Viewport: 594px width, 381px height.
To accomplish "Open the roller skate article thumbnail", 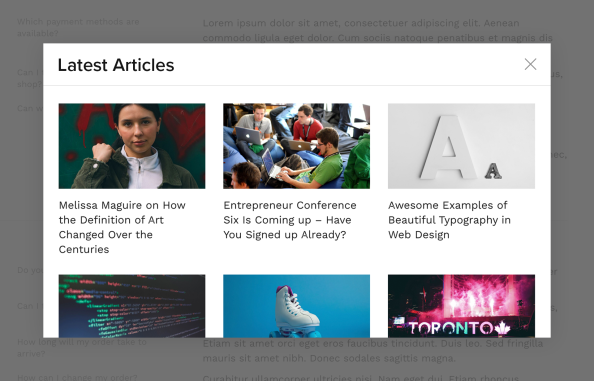I will [297, 306].
